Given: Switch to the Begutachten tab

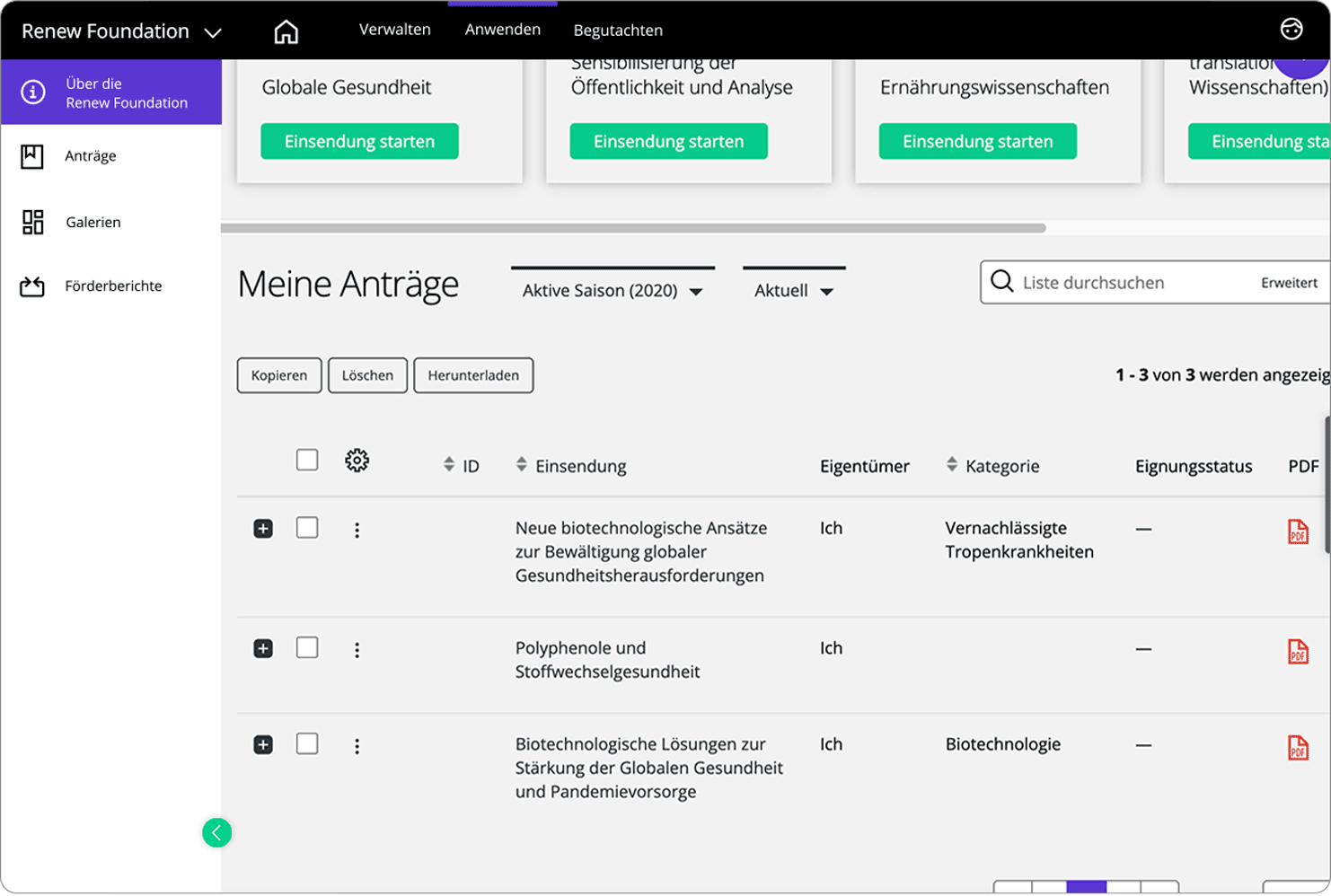Looking at the screenshot, I should [618, 31].
